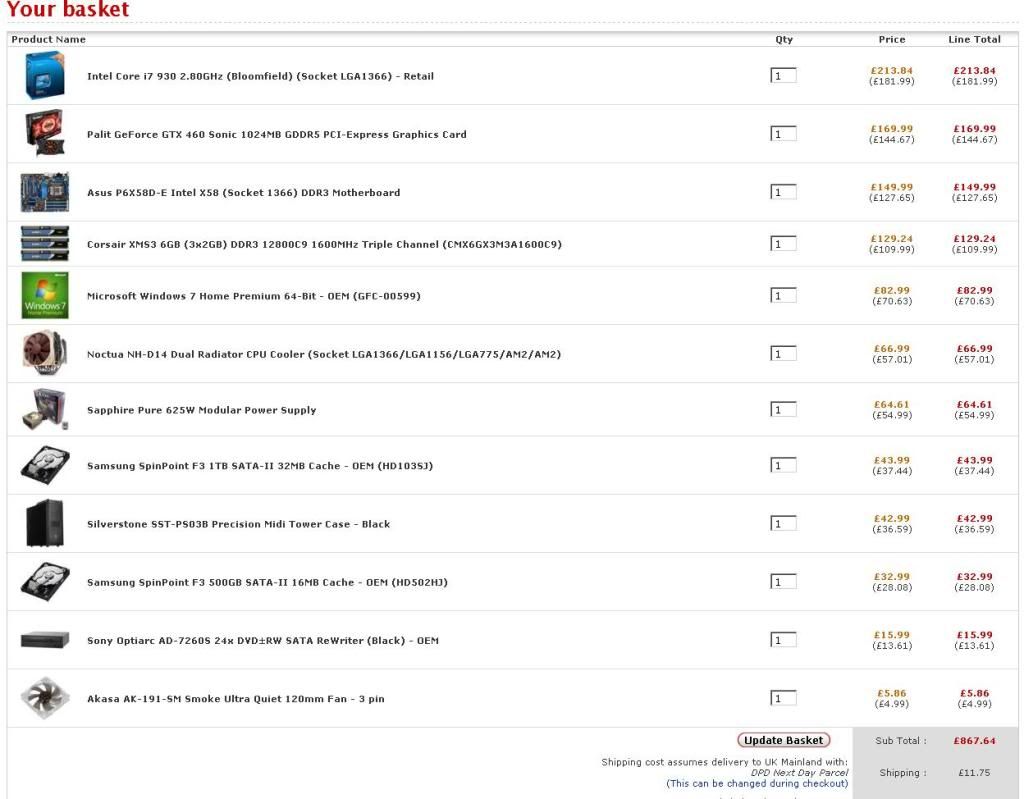Open the Sapphire Pure 625W power supply image
The width and height of the screenshot is (1024, 799).
[x=44, y=410]
